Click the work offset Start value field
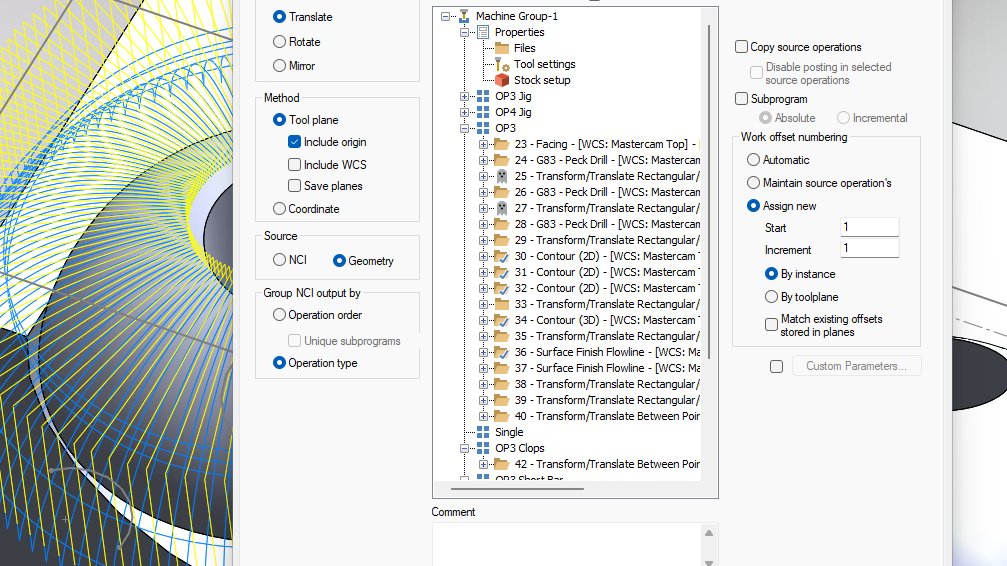The width and height of the screenshot is (1007, 566). 870,227
